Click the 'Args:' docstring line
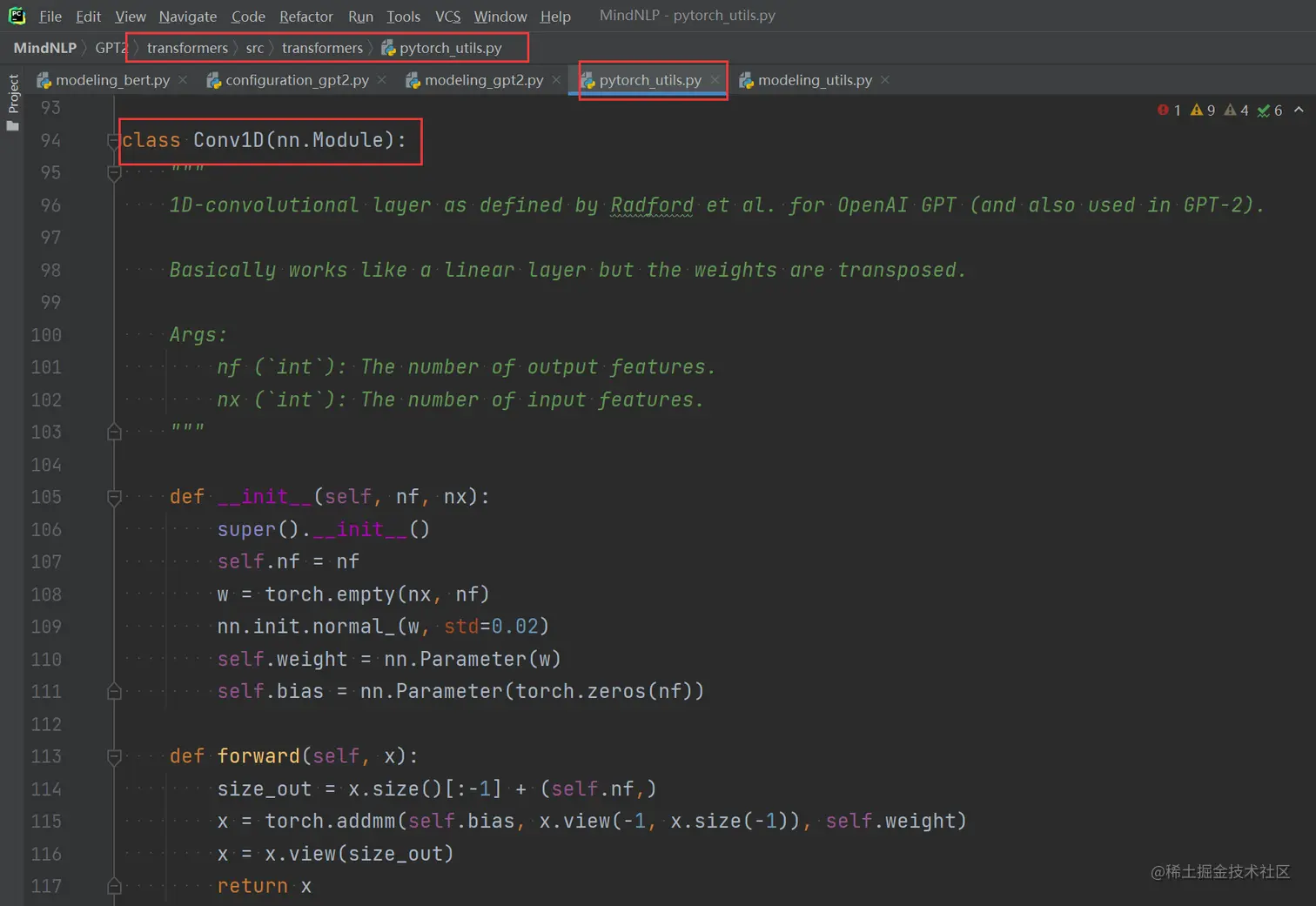 click(x=198, y=335)
